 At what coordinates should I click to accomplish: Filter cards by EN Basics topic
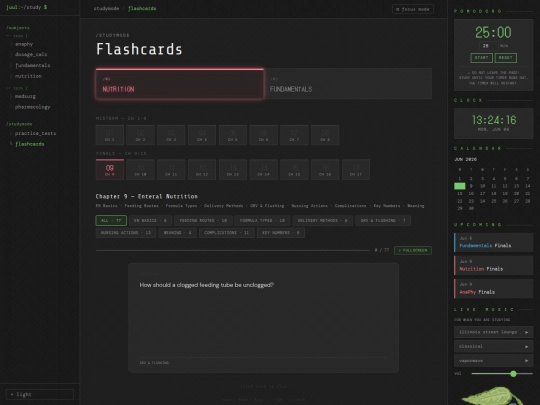point(150,220)
